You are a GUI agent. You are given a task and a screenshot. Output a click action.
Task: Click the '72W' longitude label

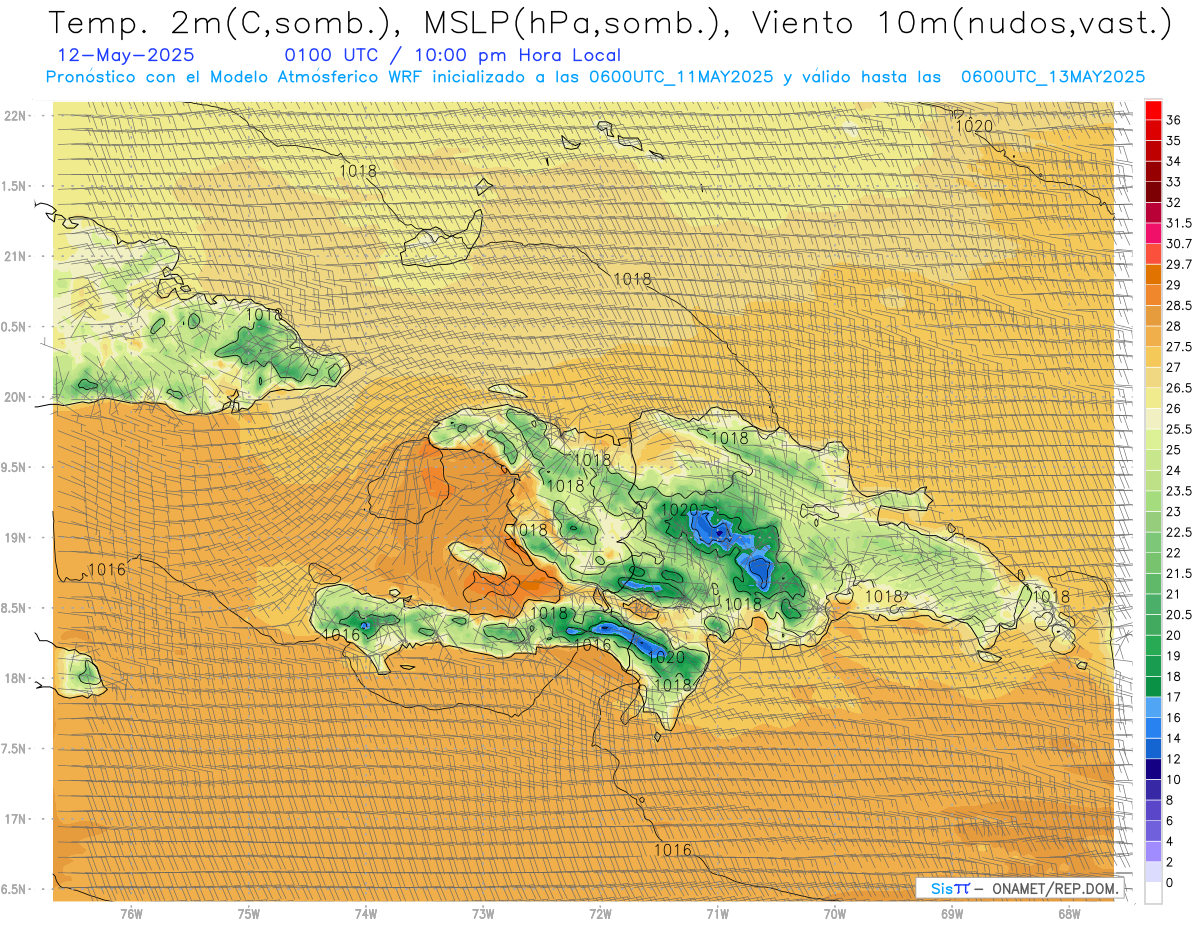click(x=600, y=913)
